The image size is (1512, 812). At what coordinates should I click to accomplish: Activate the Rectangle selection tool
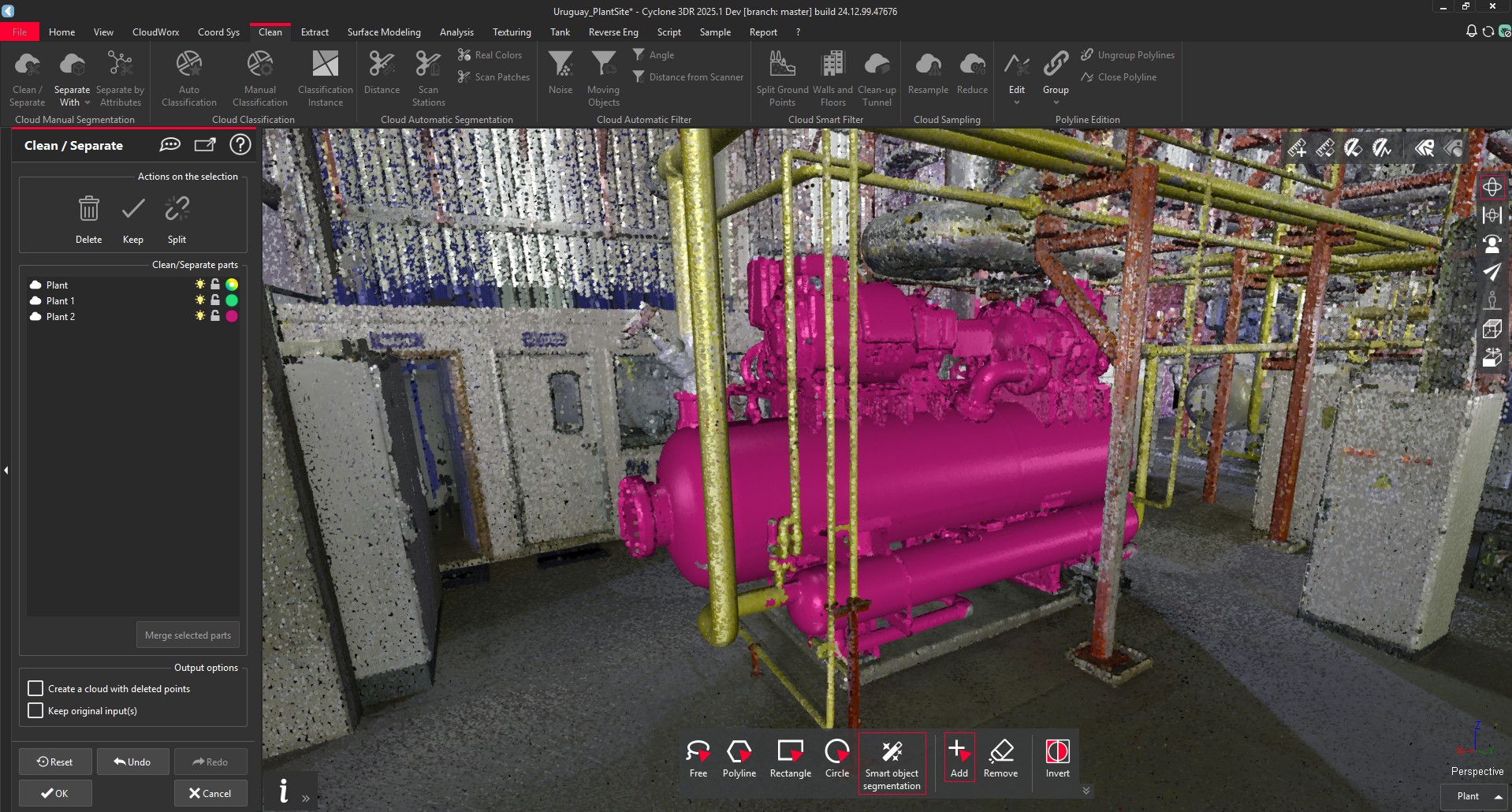[x=789, y=758]
